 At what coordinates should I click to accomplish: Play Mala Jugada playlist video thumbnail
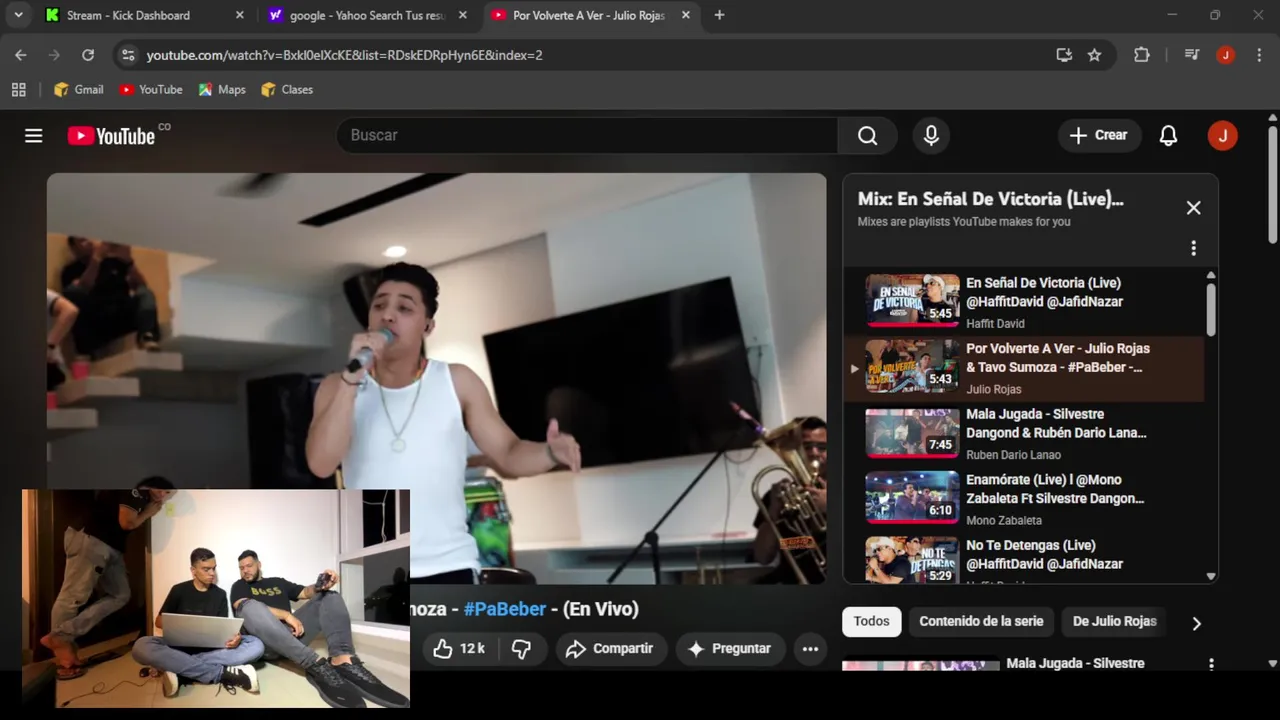912,433
